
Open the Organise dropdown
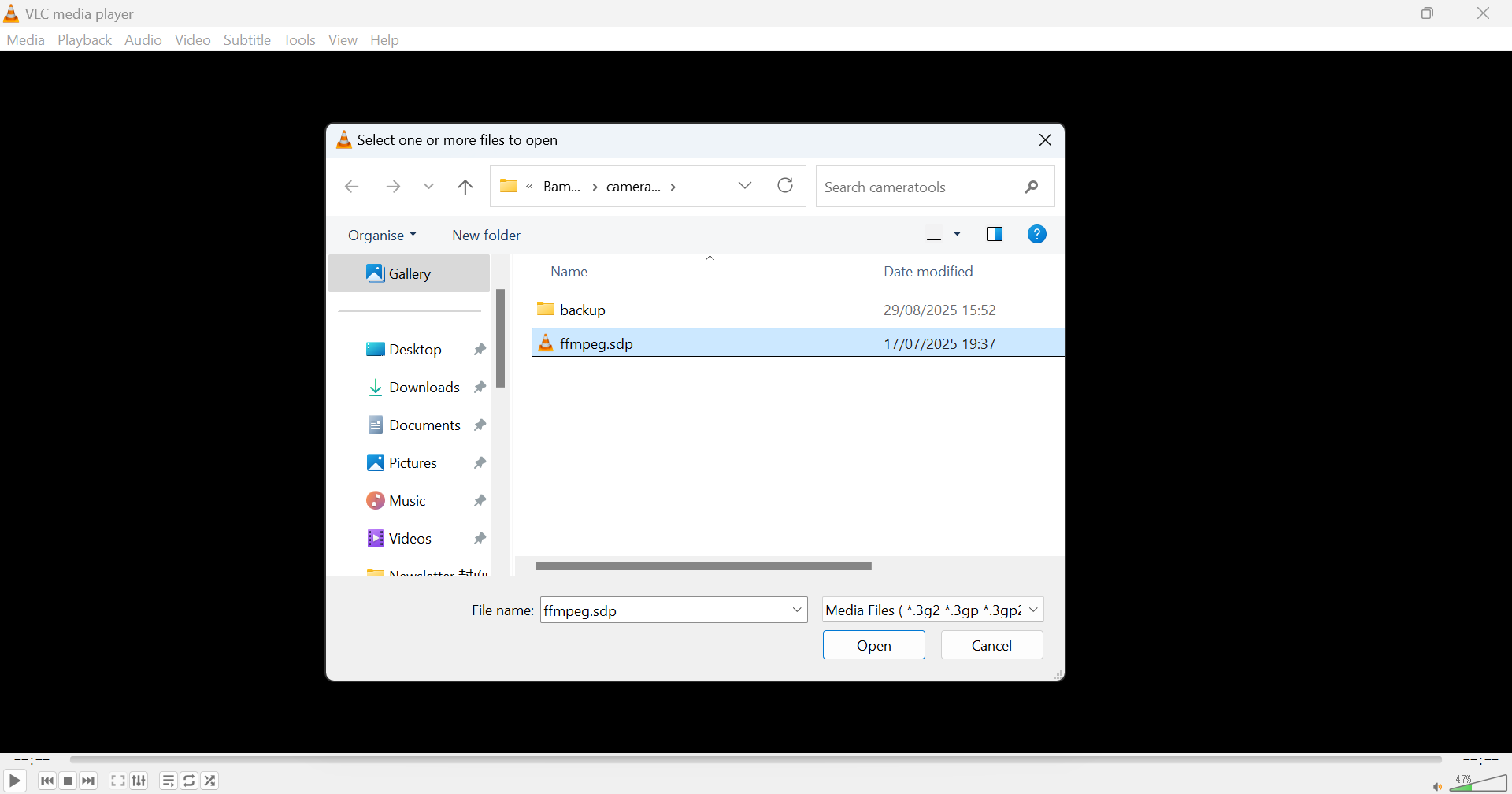tap(382, 235)
